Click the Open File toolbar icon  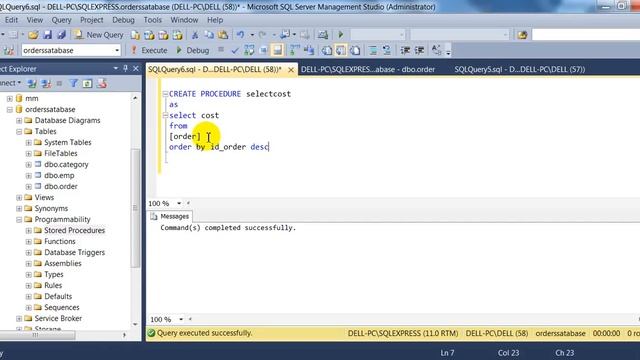[x=33, y=35]
